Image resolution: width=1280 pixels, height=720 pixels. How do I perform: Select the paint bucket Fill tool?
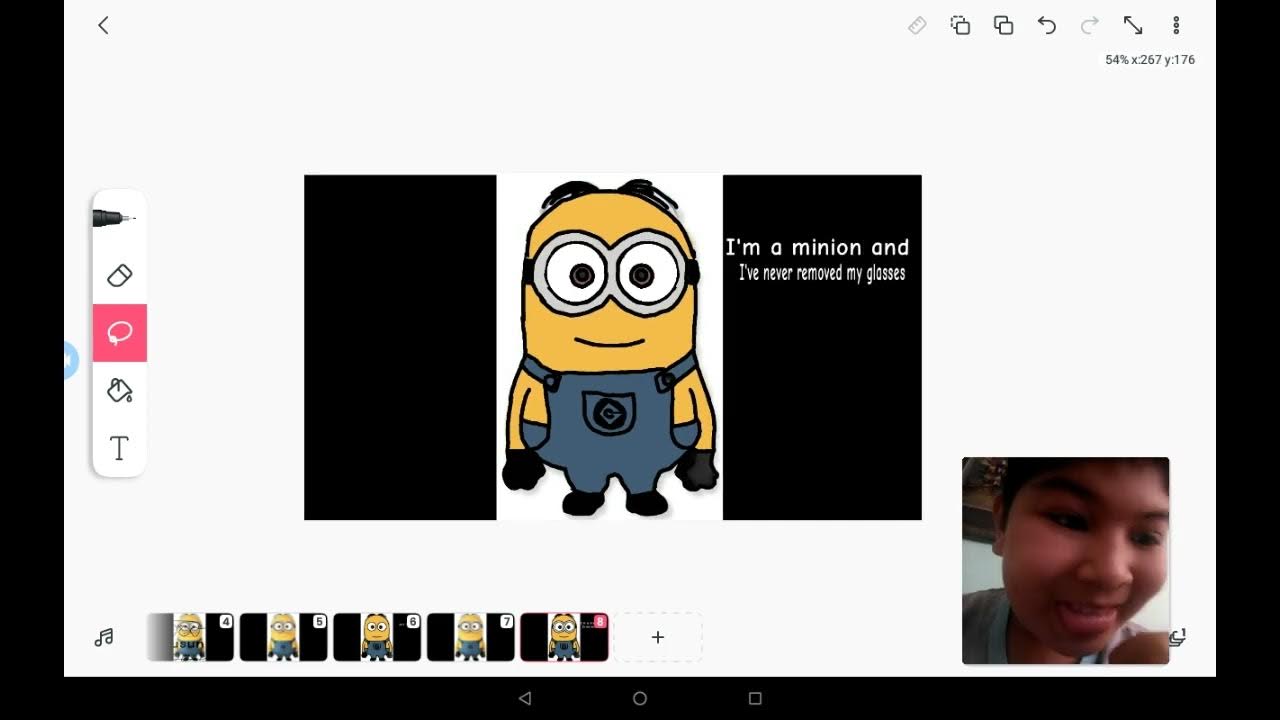point(119,390)
